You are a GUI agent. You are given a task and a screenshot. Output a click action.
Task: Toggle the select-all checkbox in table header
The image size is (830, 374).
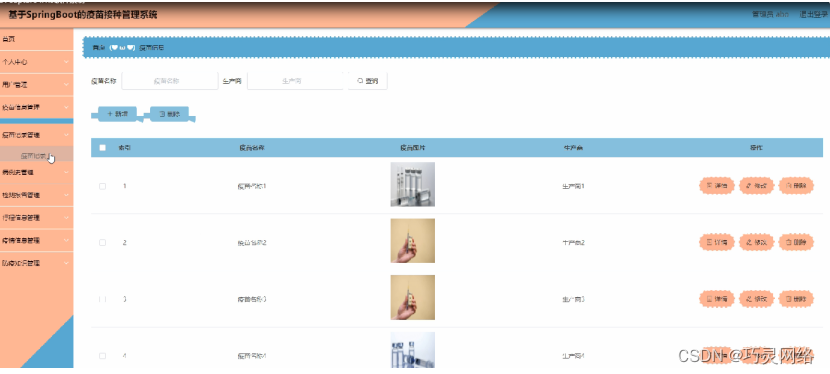pyautogui.click(x=103, y=148)
